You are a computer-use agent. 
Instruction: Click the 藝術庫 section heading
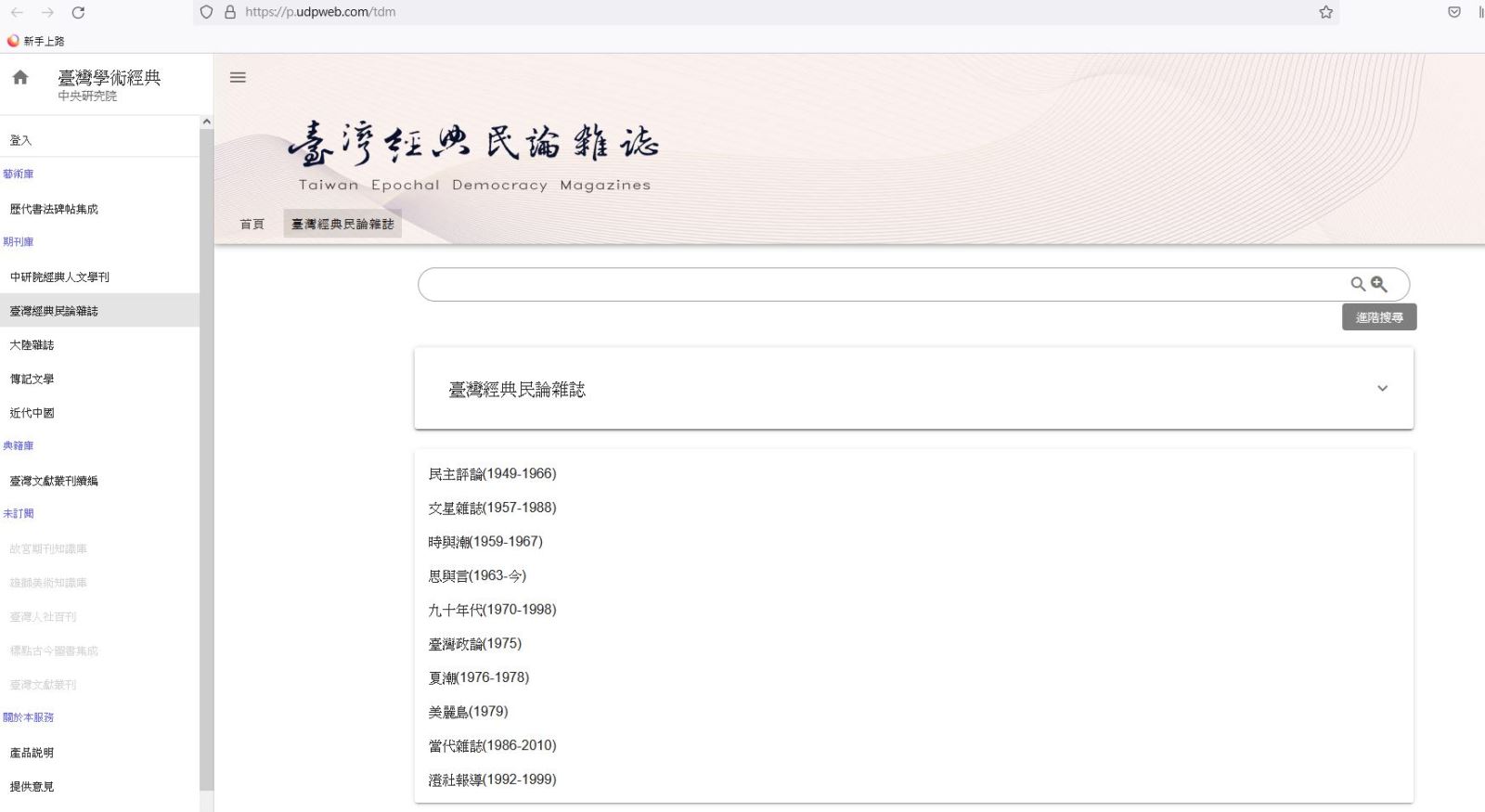pyautogui.click(x=19, y=174)
